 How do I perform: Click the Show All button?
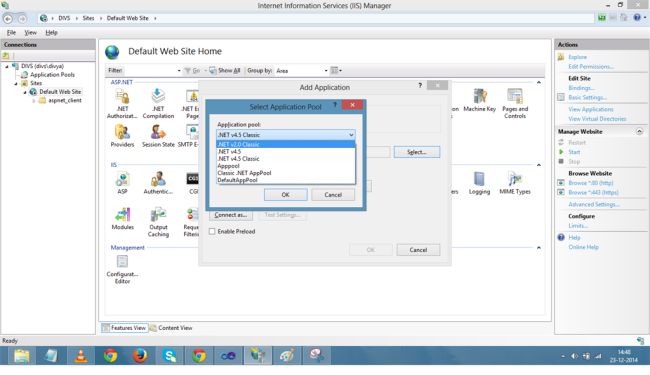coord(225,70)
